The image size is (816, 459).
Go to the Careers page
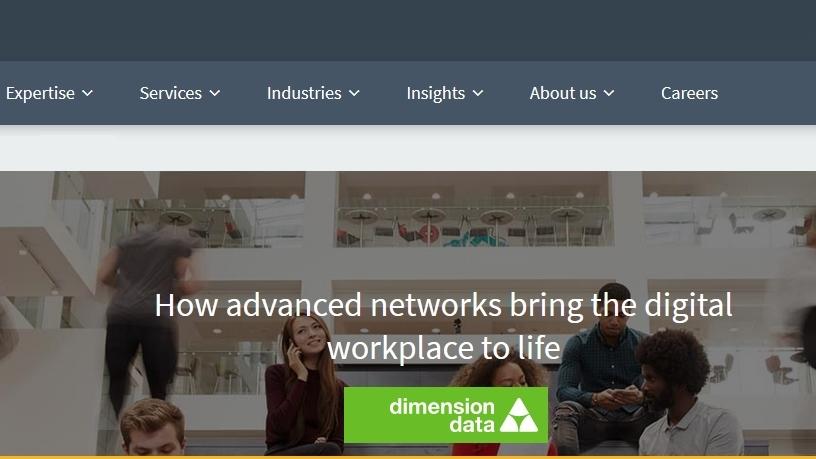(689, 93)
